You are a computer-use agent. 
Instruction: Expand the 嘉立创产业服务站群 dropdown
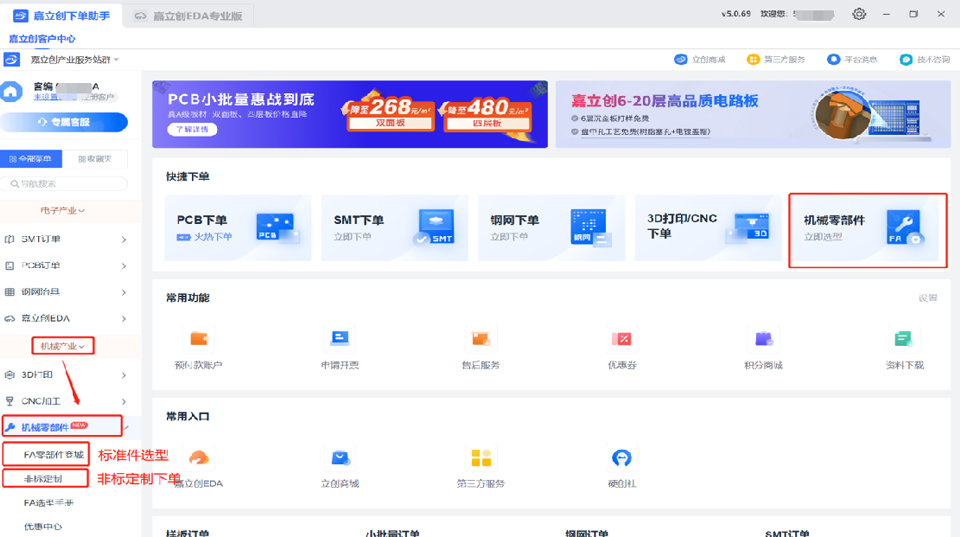(x=116, y=59)
